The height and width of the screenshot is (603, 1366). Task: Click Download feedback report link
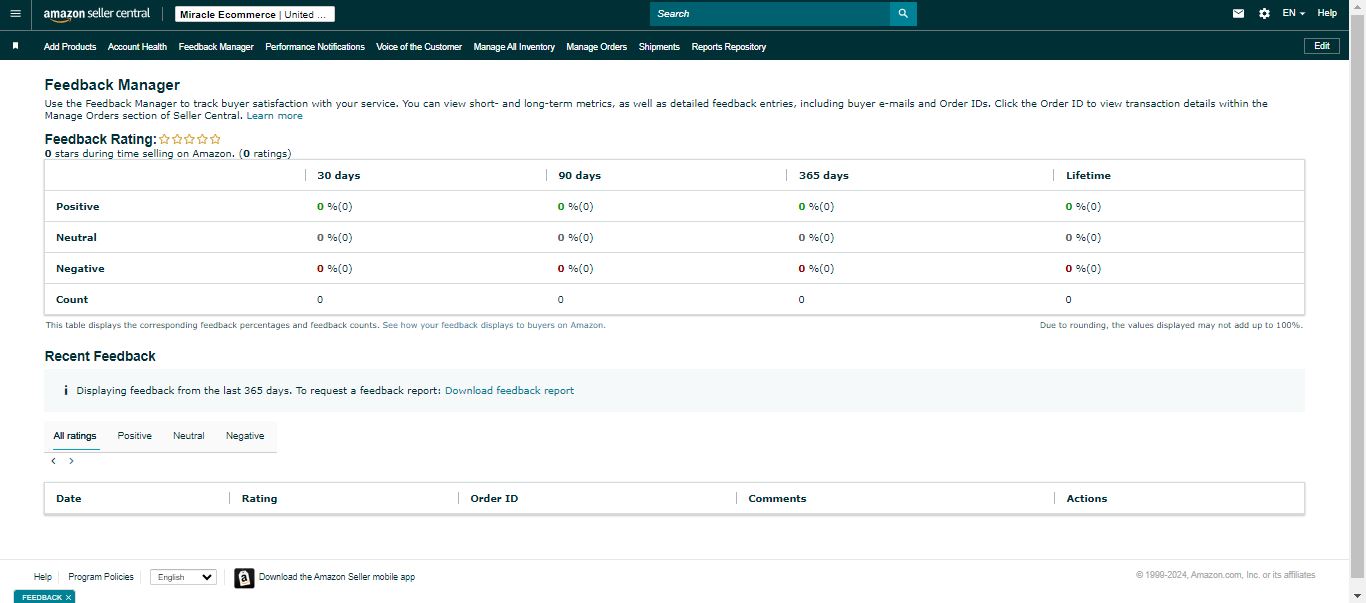click(x=509, y=391)
